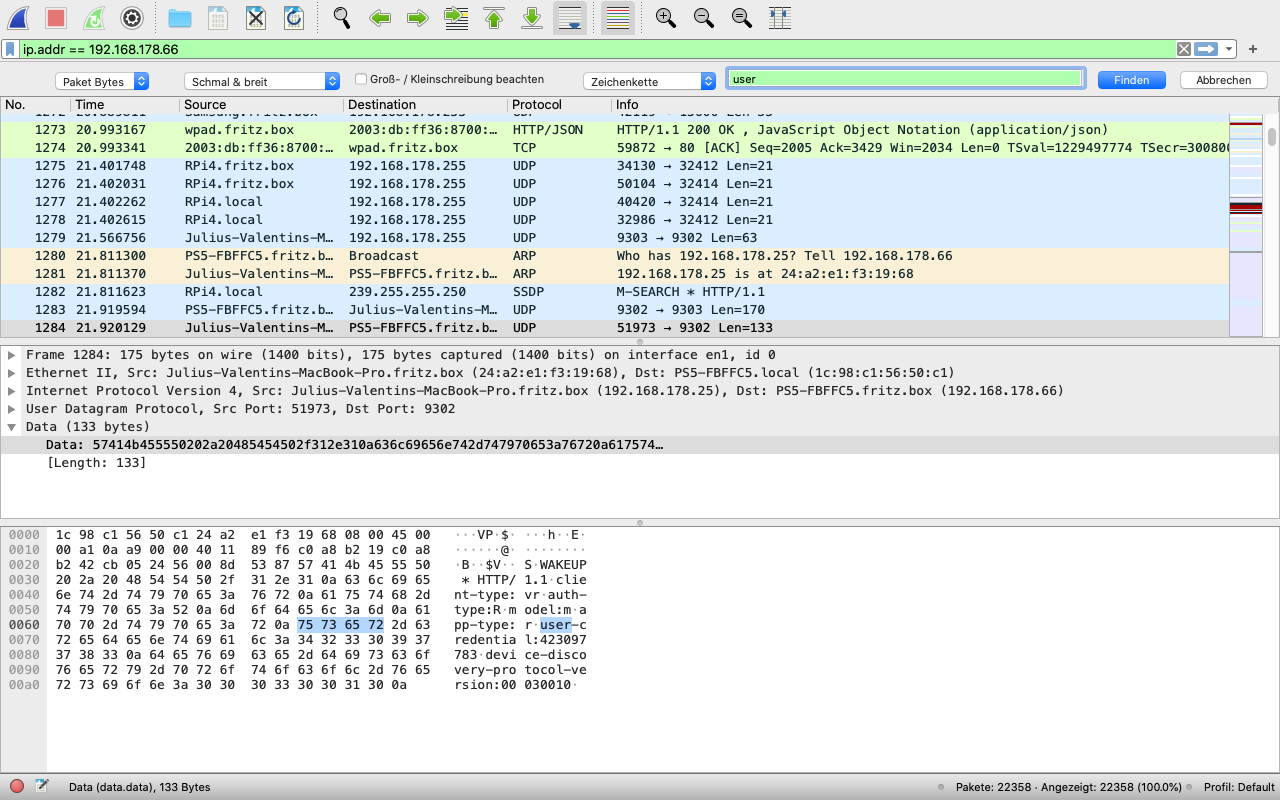Open capture options gear icon
Screen dimensions: 1280x800
[x=131, y=18]
